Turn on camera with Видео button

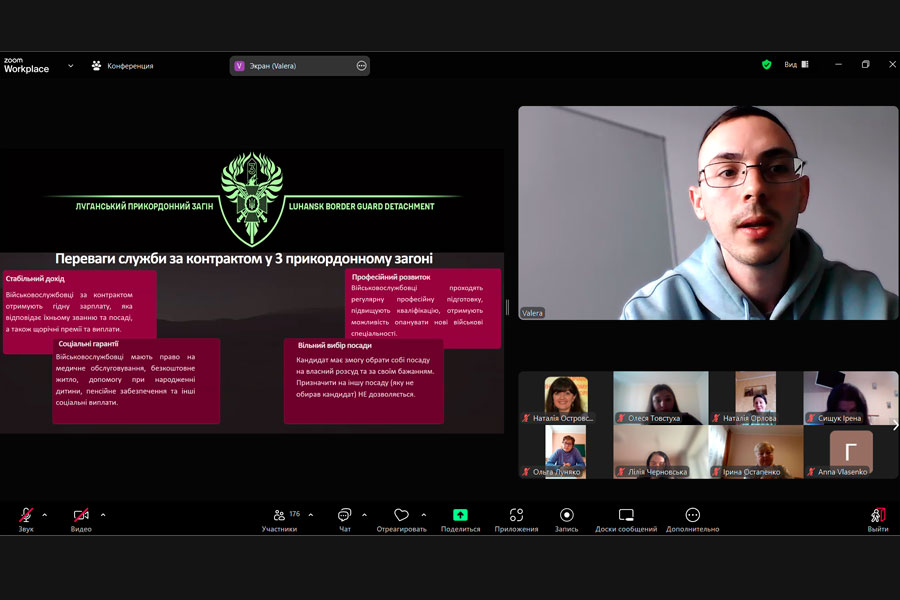point(81,519)
